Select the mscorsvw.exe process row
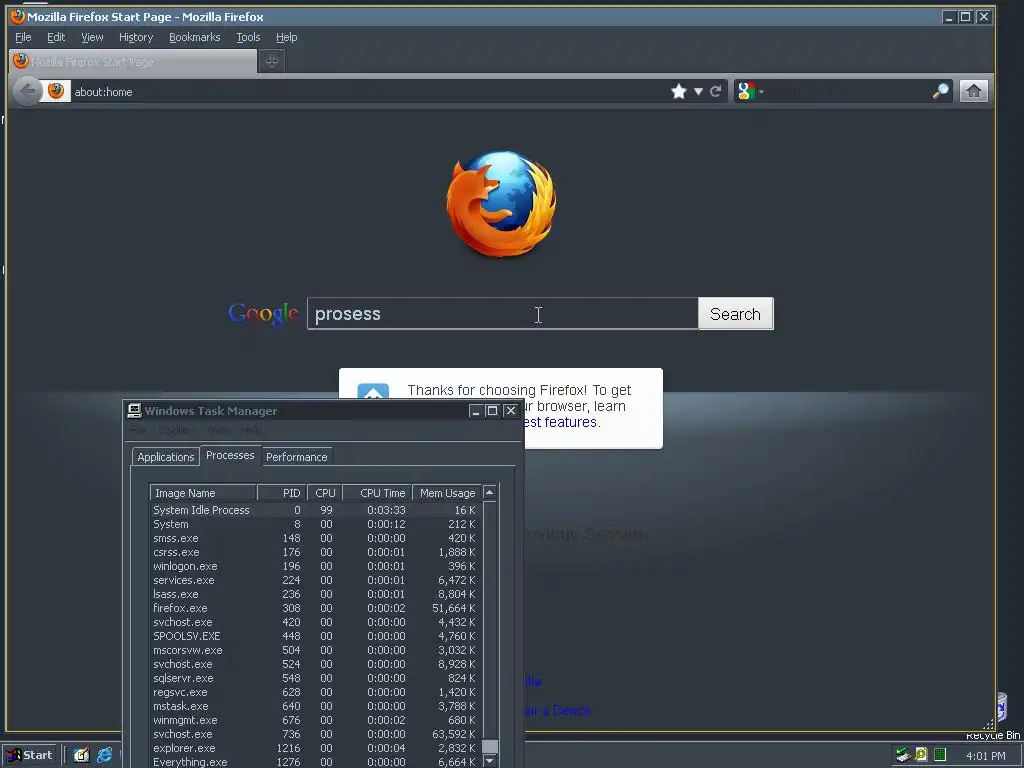1024x768 pixels. point(315,650)
